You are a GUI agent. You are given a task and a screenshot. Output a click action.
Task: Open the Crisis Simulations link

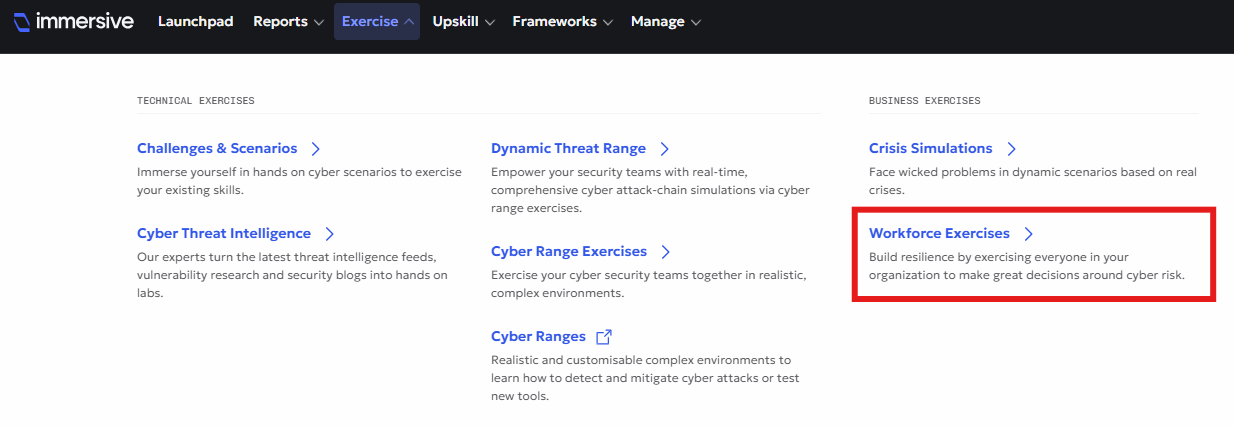coord(931,148)
